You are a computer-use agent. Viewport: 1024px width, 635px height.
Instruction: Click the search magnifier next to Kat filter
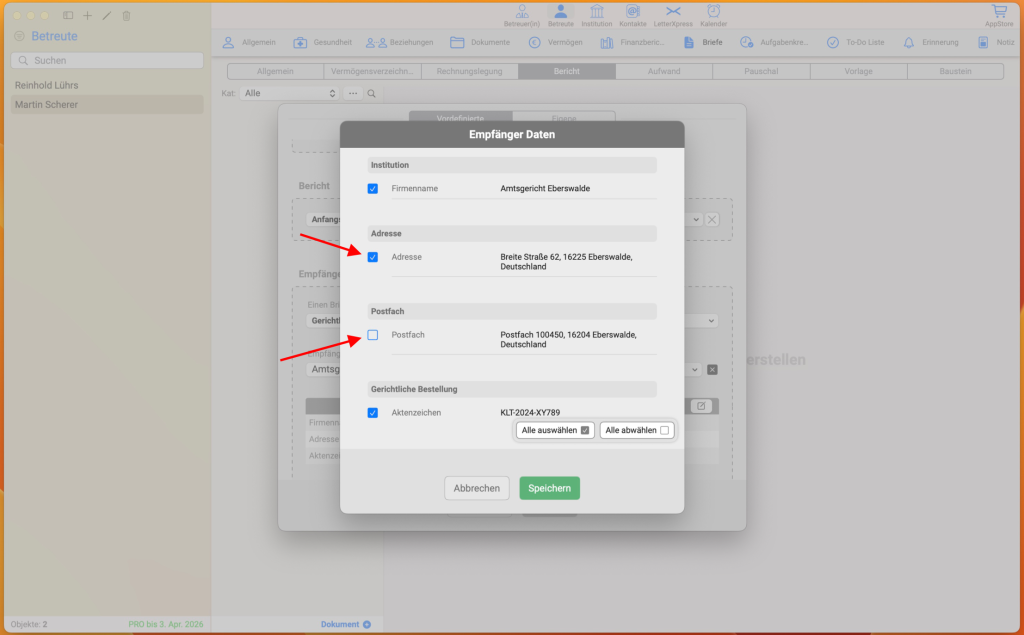371,93
